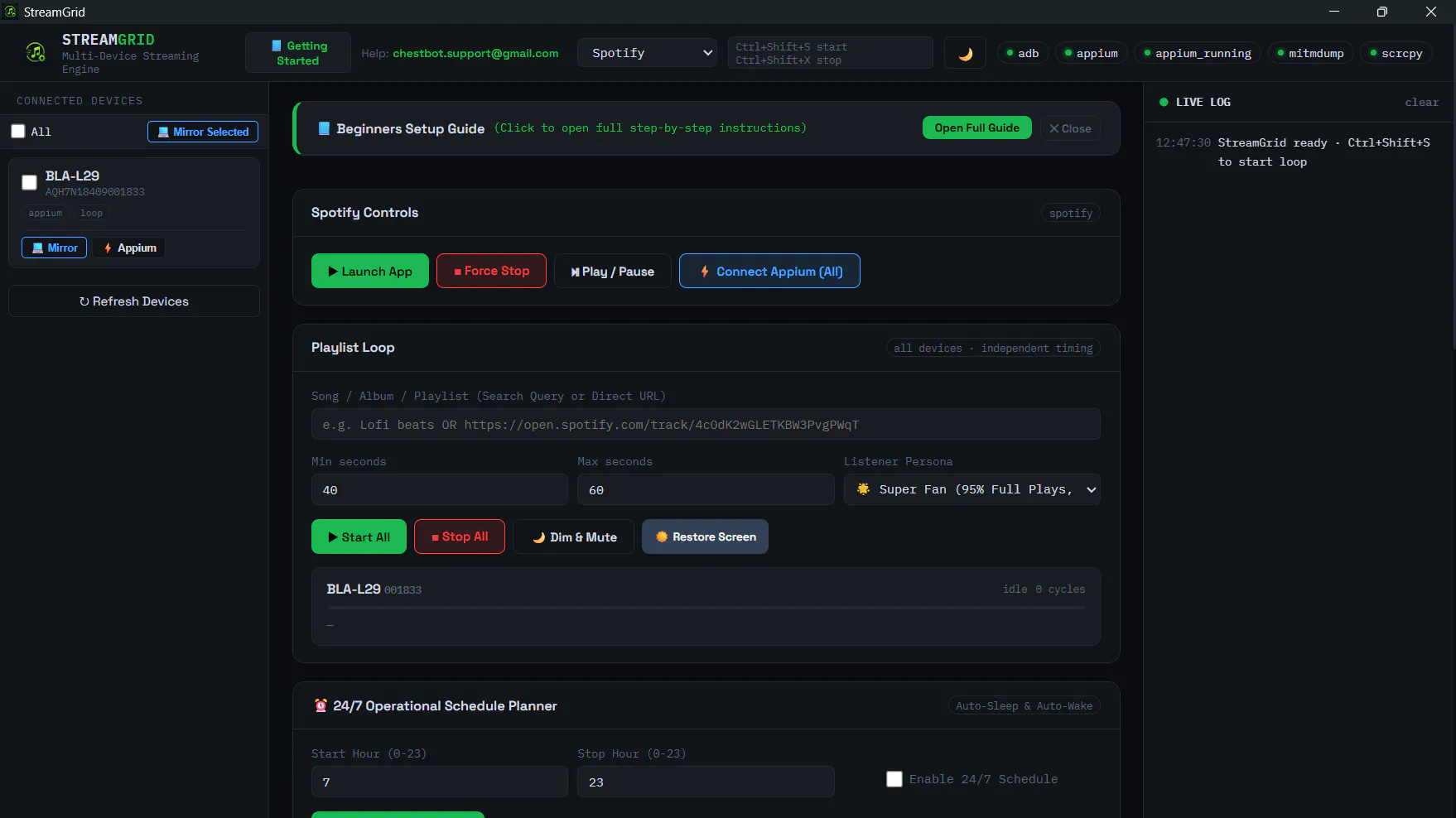The image size is (1456, 818).
Task: Click the appium status indicator
Action: point(1091,53)
